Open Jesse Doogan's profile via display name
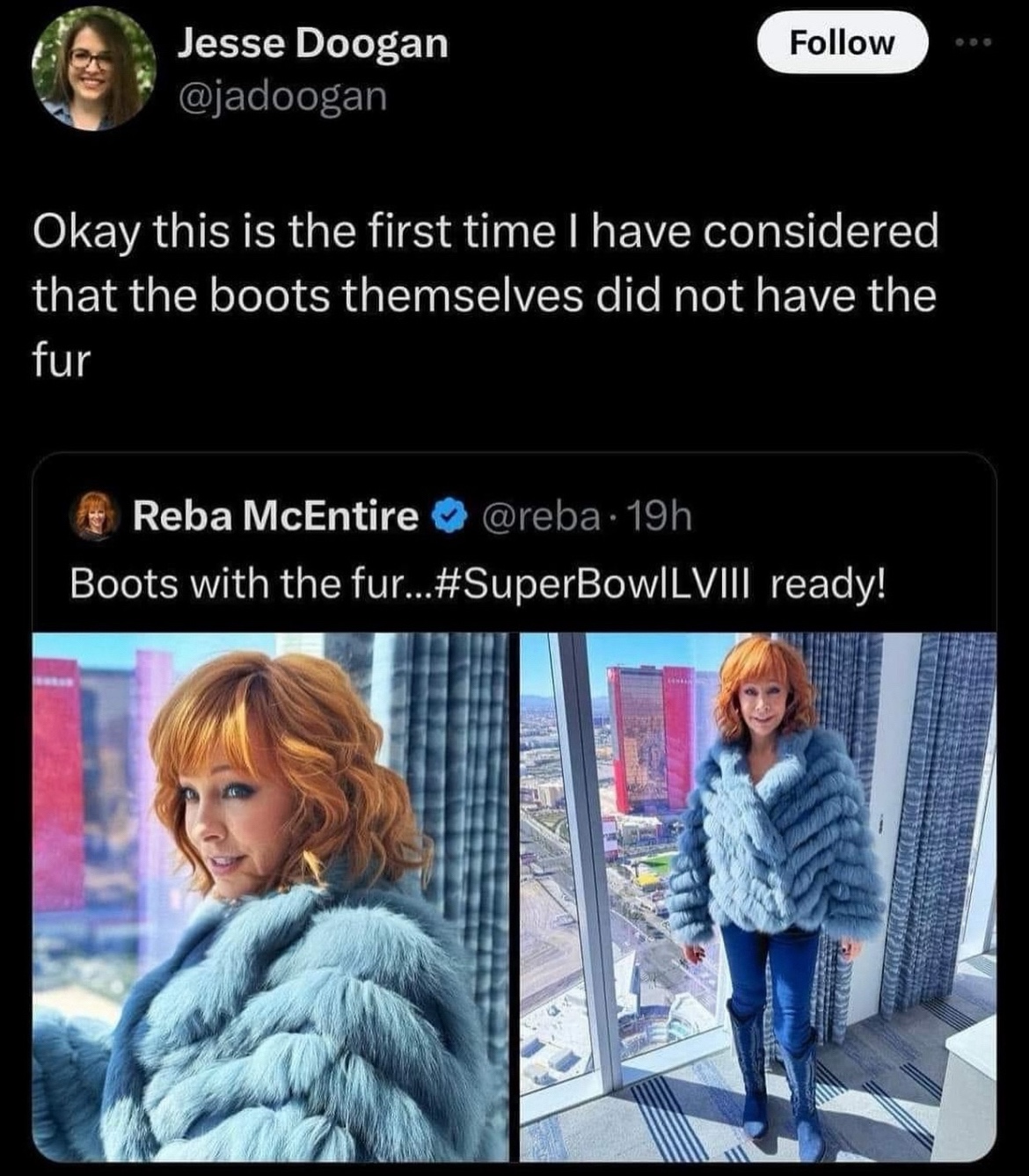The height and width of the screenshot is (1176, 1029). point(312,43)
